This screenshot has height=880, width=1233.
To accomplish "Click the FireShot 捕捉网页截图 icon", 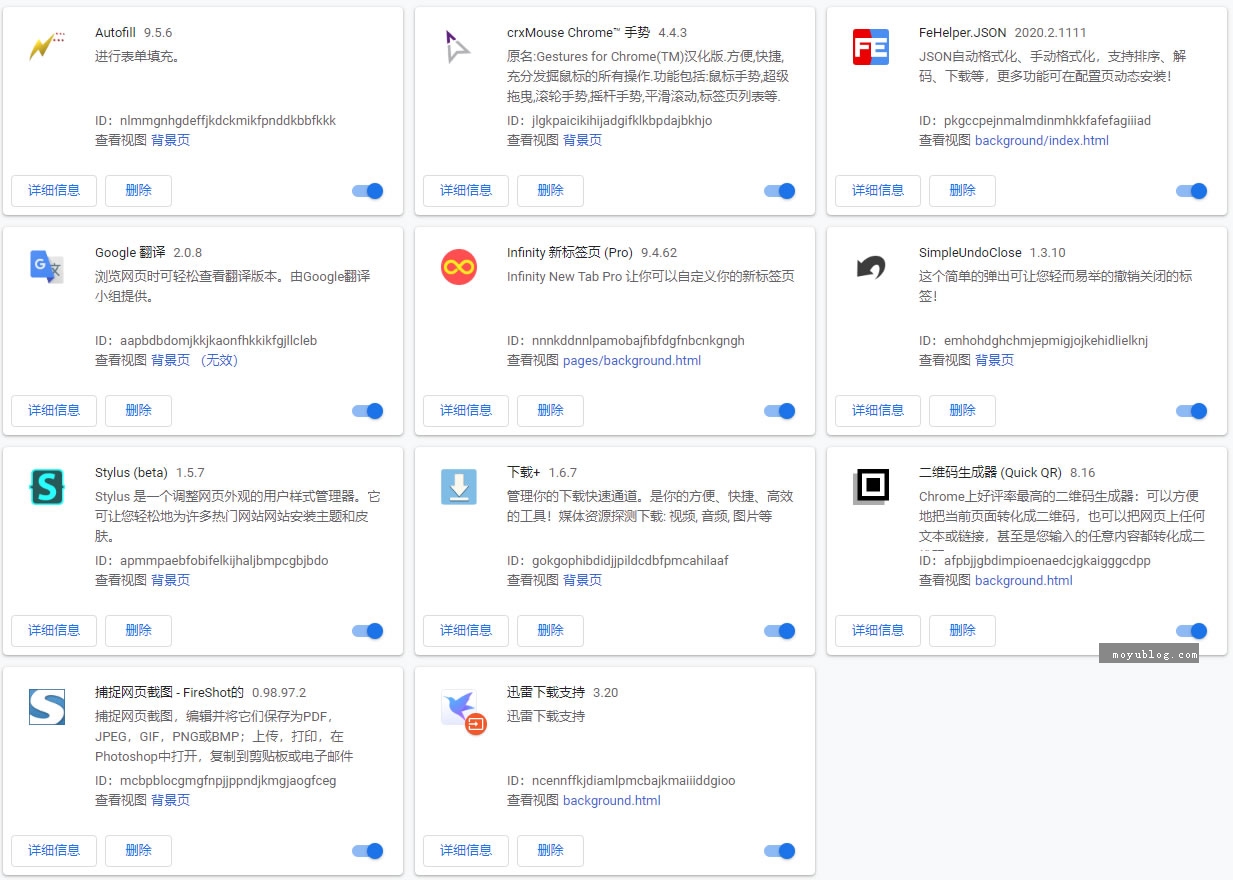I will coord(47,707).
